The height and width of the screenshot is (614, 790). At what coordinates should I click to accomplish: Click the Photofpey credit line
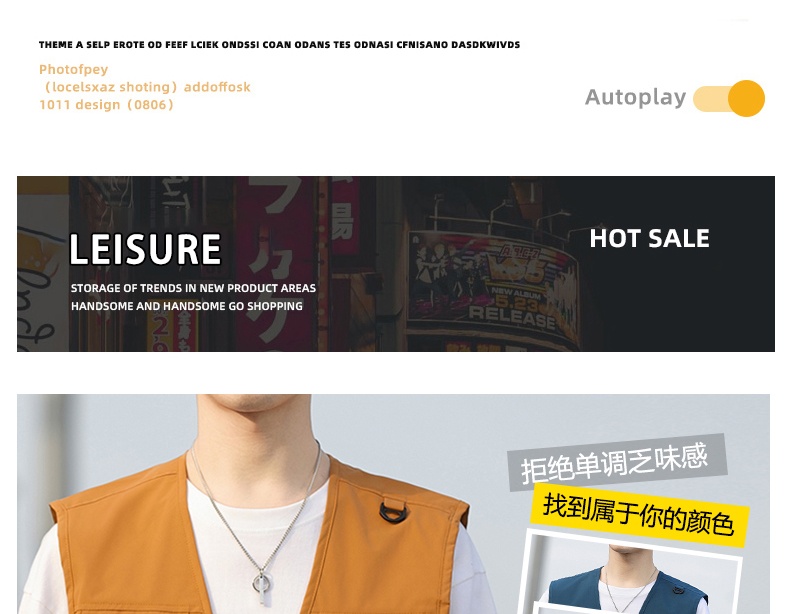(x=74, y=70)
